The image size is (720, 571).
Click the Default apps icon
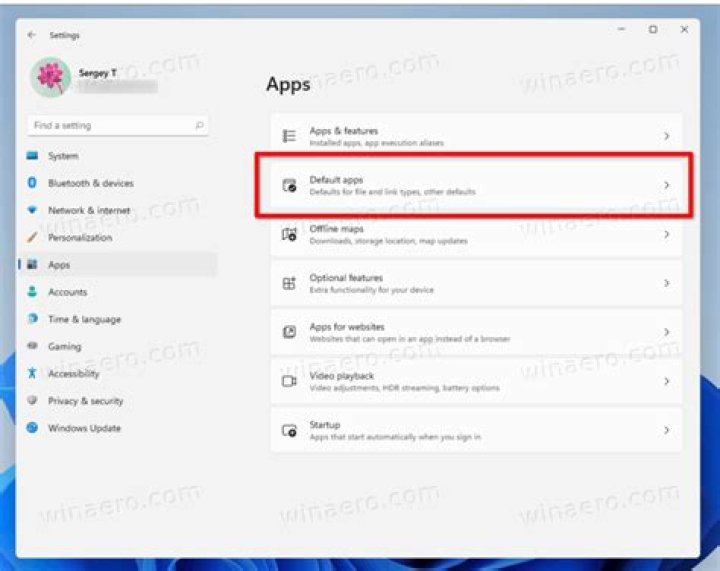tap(289, 185)
